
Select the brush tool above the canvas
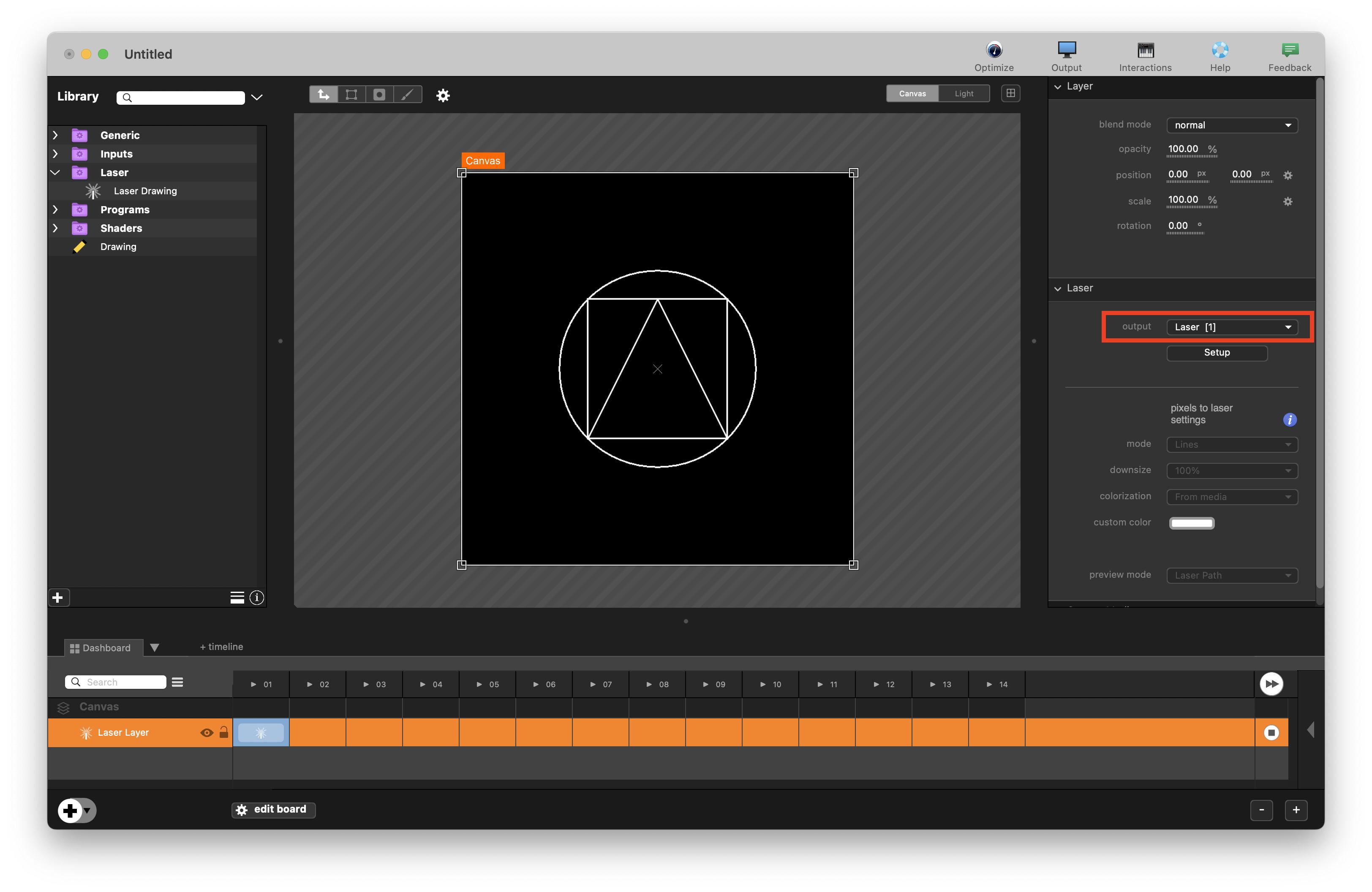tap(408, 95)
